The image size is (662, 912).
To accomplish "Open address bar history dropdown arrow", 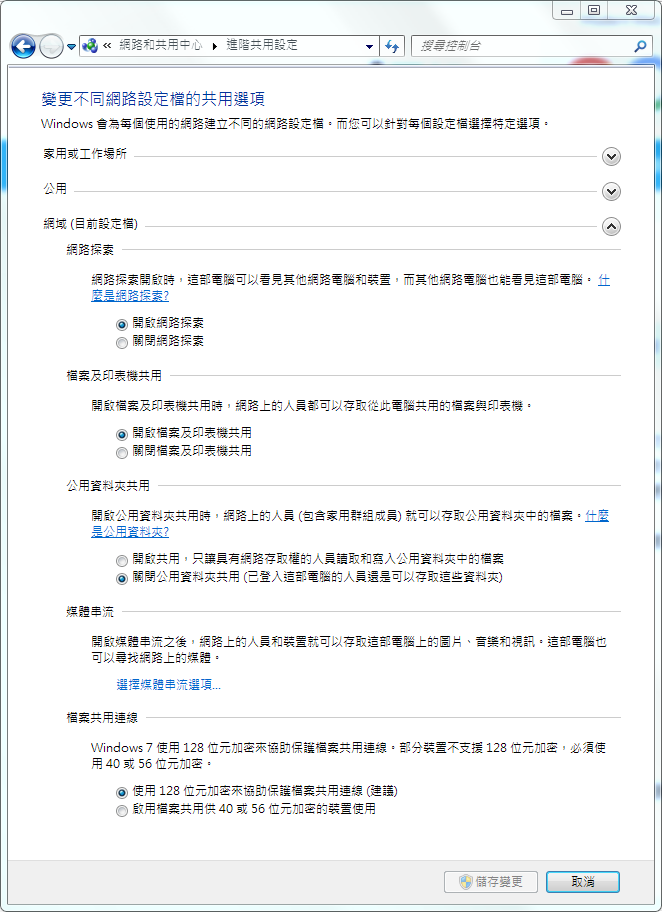I will pos(369,46).
